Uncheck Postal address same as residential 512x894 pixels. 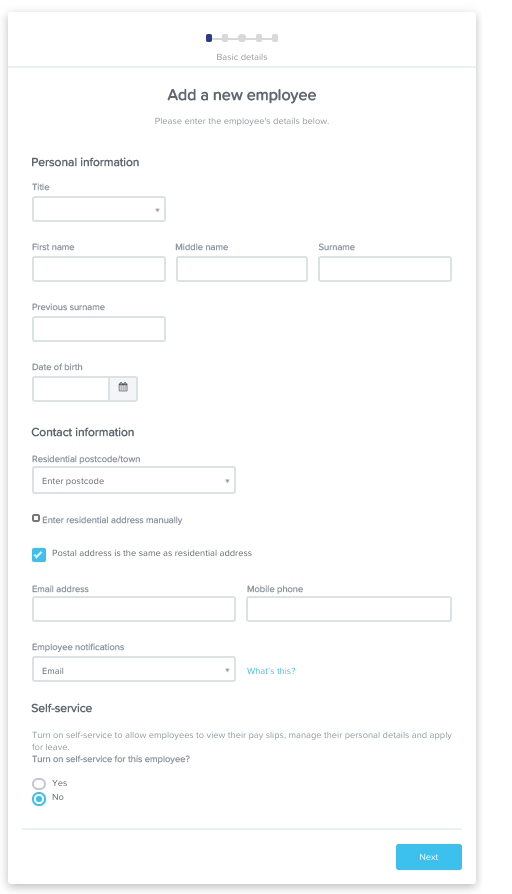click(x=39, y=554)
